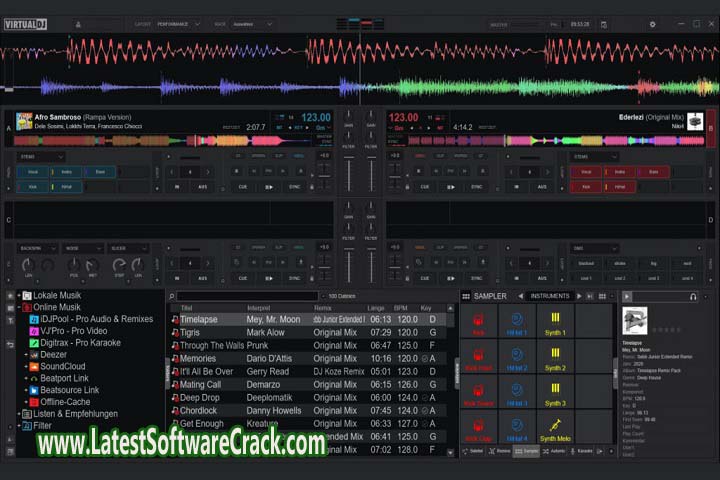This screenshot has height=480, width=720.
Task: Switch to Sampler tab at browser bottom
Action: 526,452
